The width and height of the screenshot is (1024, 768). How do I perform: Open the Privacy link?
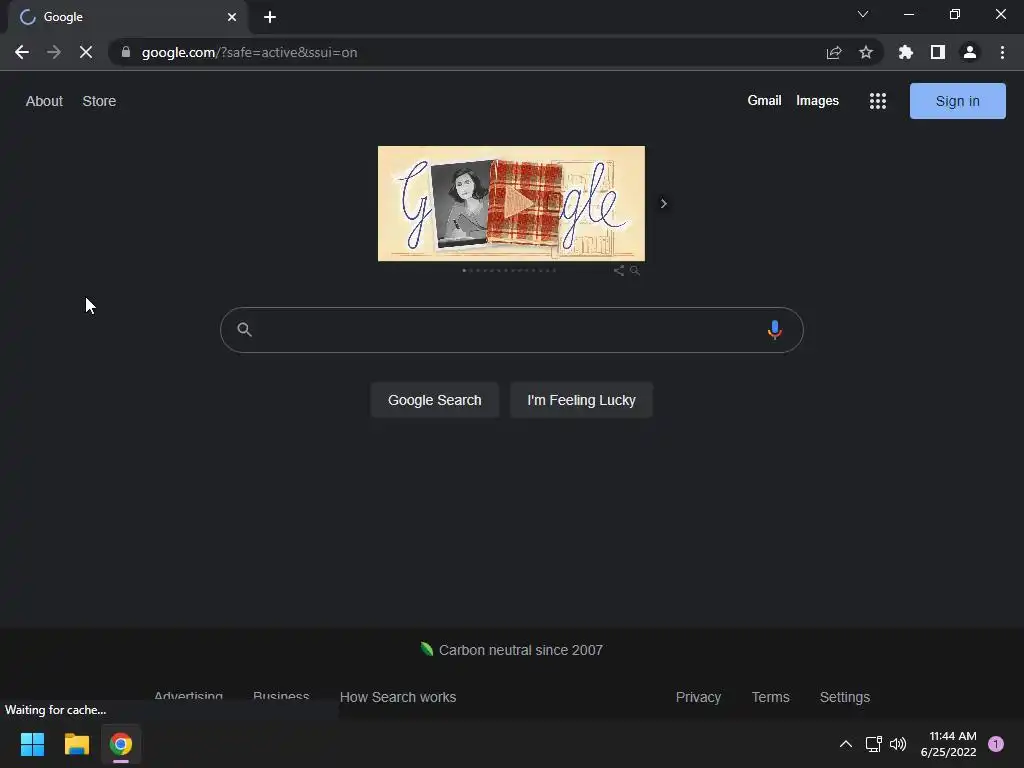pyautogui.click(x=698, y=697)
